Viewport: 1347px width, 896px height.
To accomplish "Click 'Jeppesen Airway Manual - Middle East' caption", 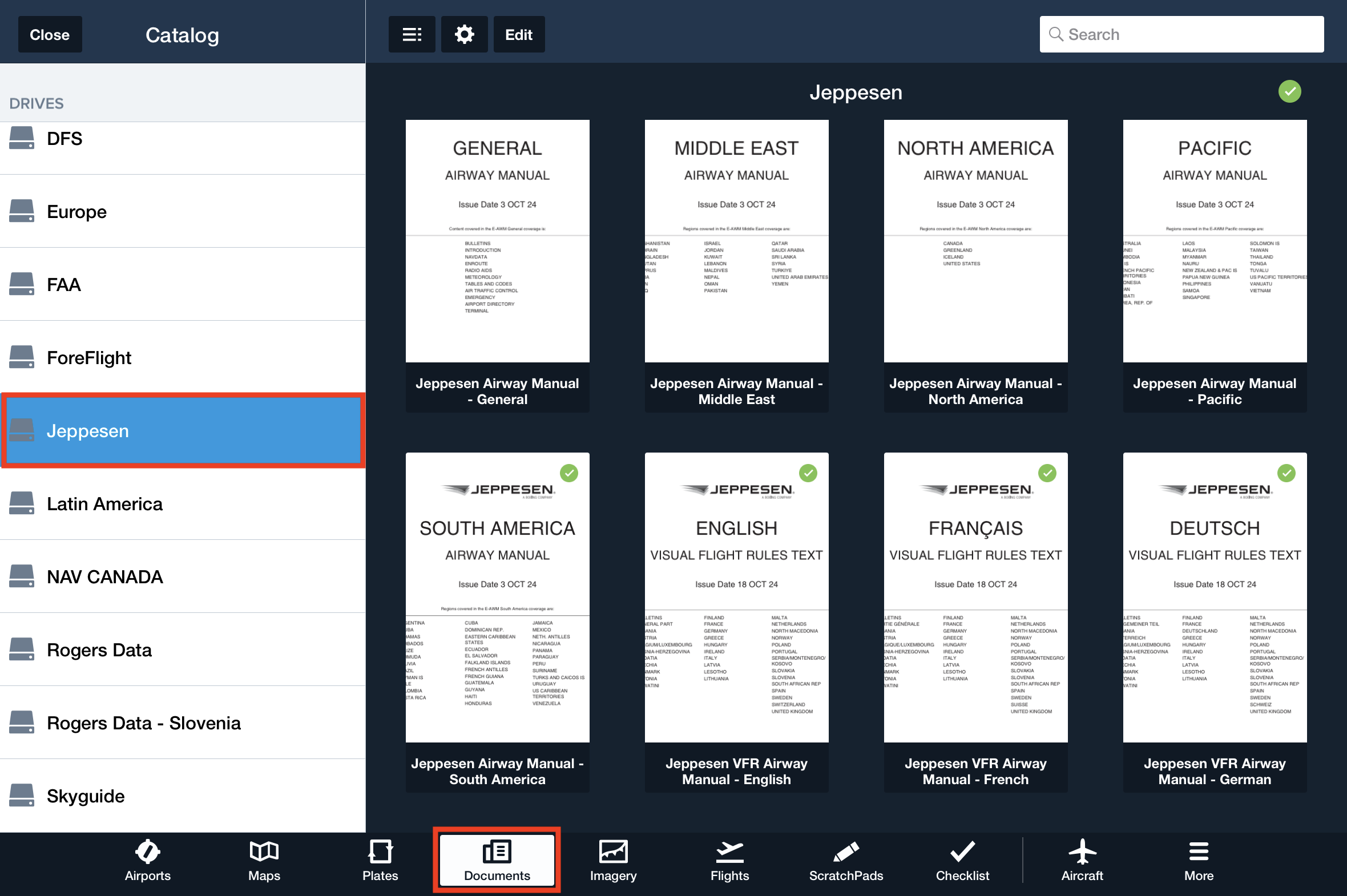I will pyautogui.click(x=736, y=392).
